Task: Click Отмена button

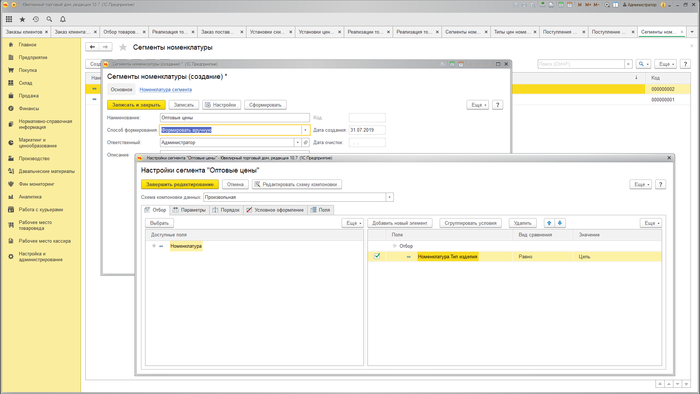Action: coord(235,184)
